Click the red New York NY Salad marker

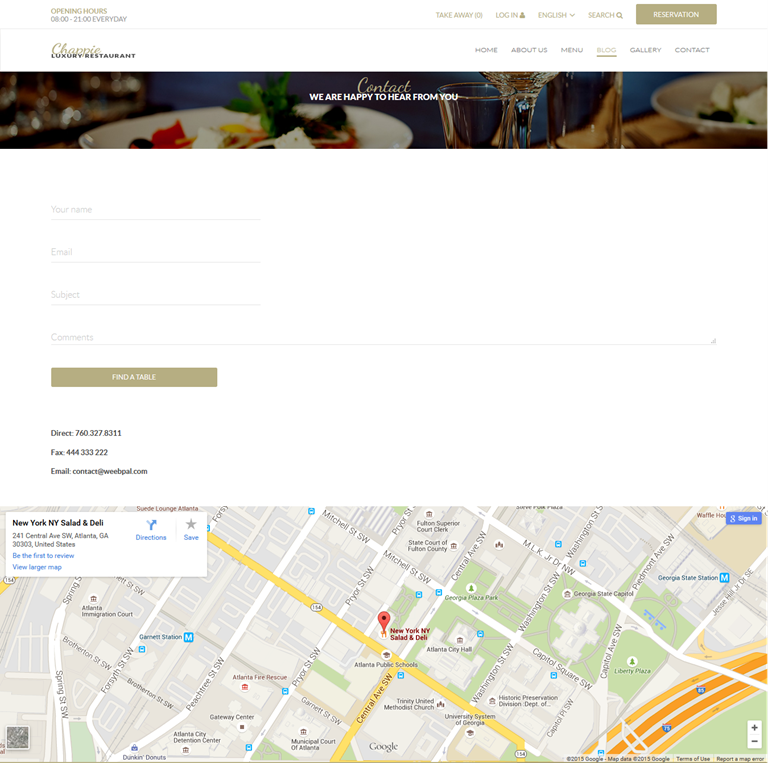coord(384,622)
